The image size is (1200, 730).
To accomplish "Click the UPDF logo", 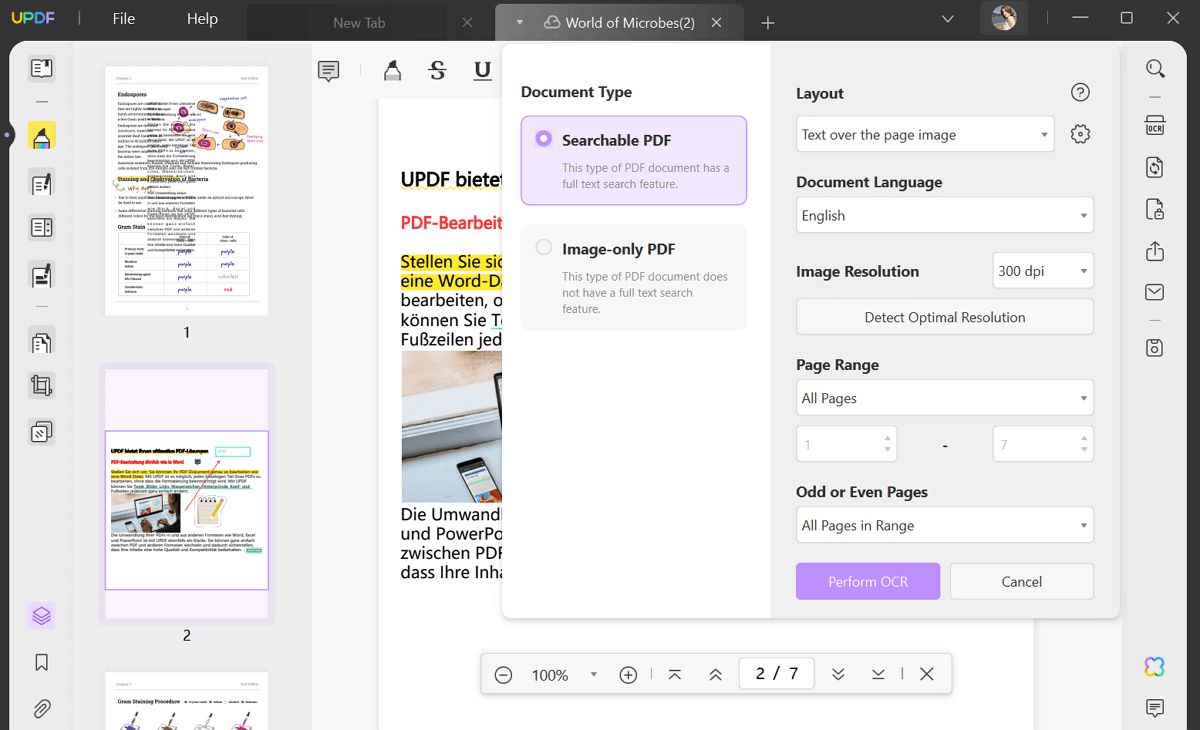I will click(35, 19).
